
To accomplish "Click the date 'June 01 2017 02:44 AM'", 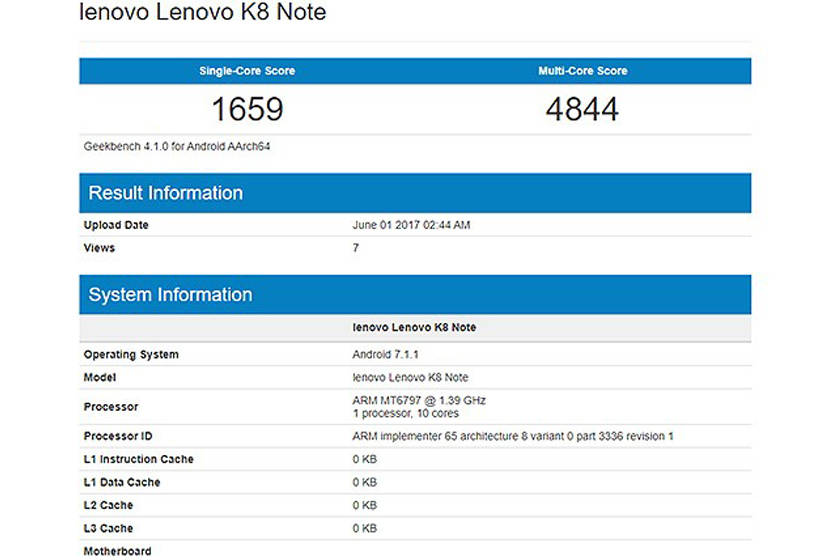I will pyautogui.click(x=411, y=225).
